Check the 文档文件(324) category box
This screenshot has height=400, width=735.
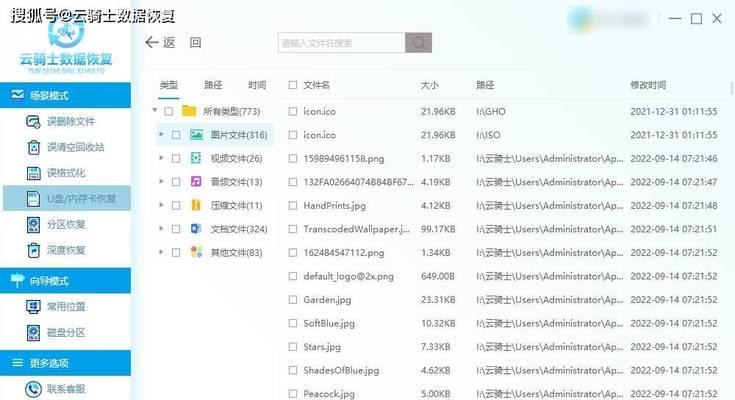pos(176,229)
